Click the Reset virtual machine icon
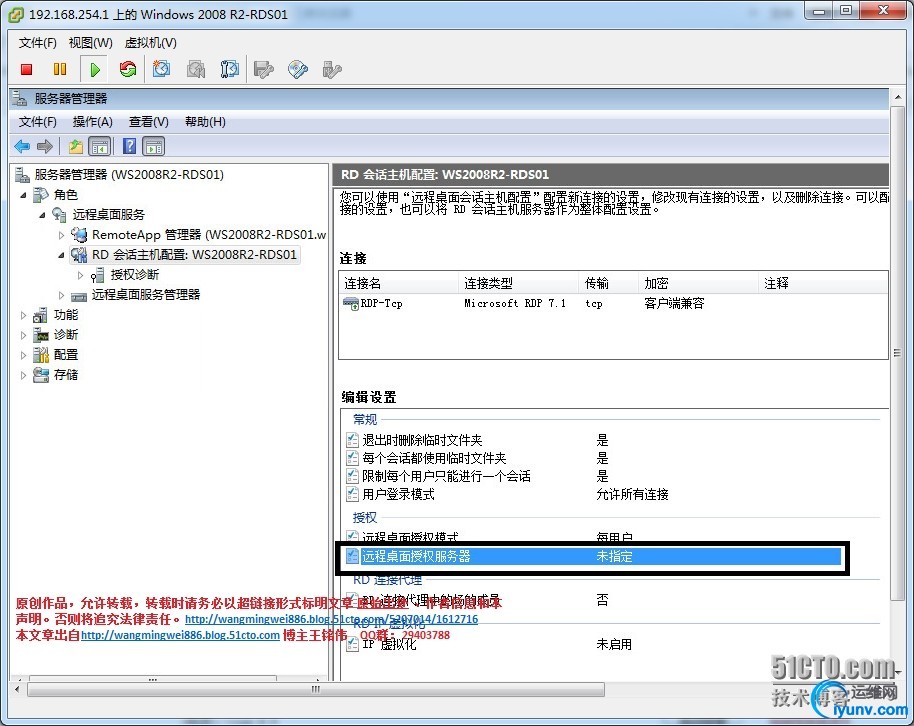 coord(128,69)
